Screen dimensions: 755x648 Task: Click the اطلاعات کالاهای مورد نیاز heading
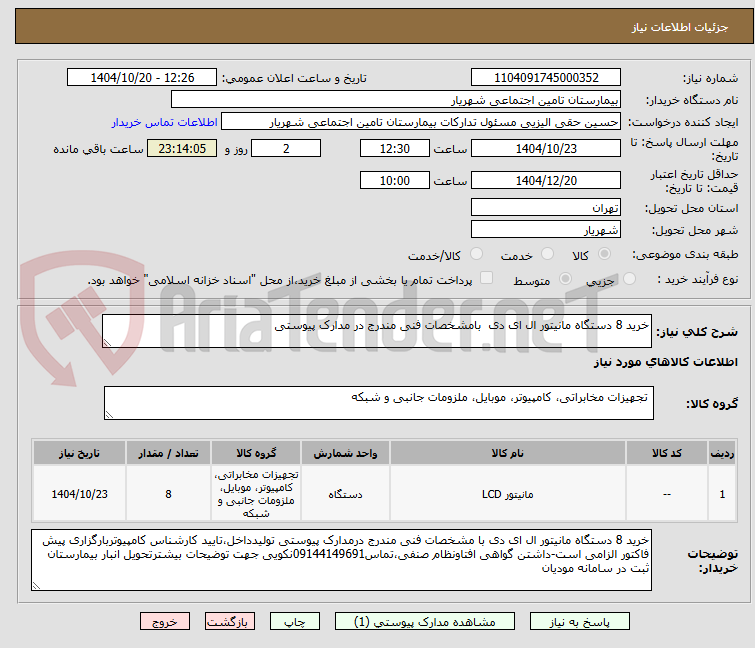665,362
